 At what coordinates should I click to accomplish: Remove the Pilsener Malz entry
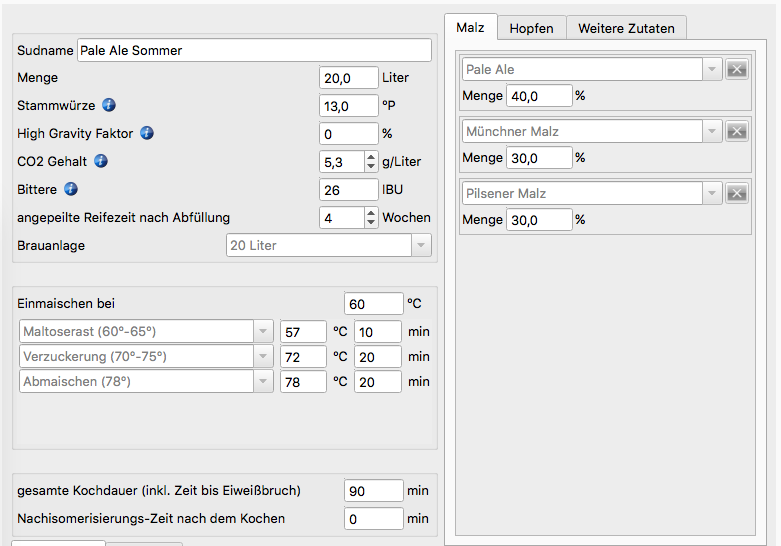point(736,193)
